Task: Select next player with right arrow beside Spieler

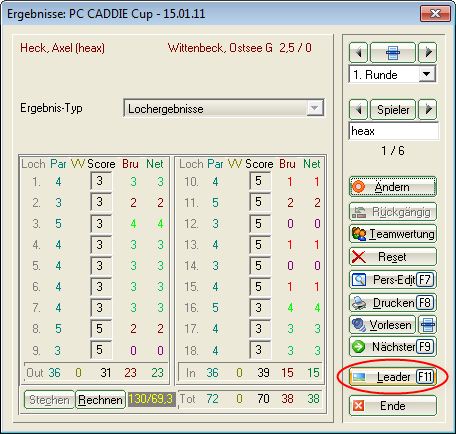Action: [428, 109]
